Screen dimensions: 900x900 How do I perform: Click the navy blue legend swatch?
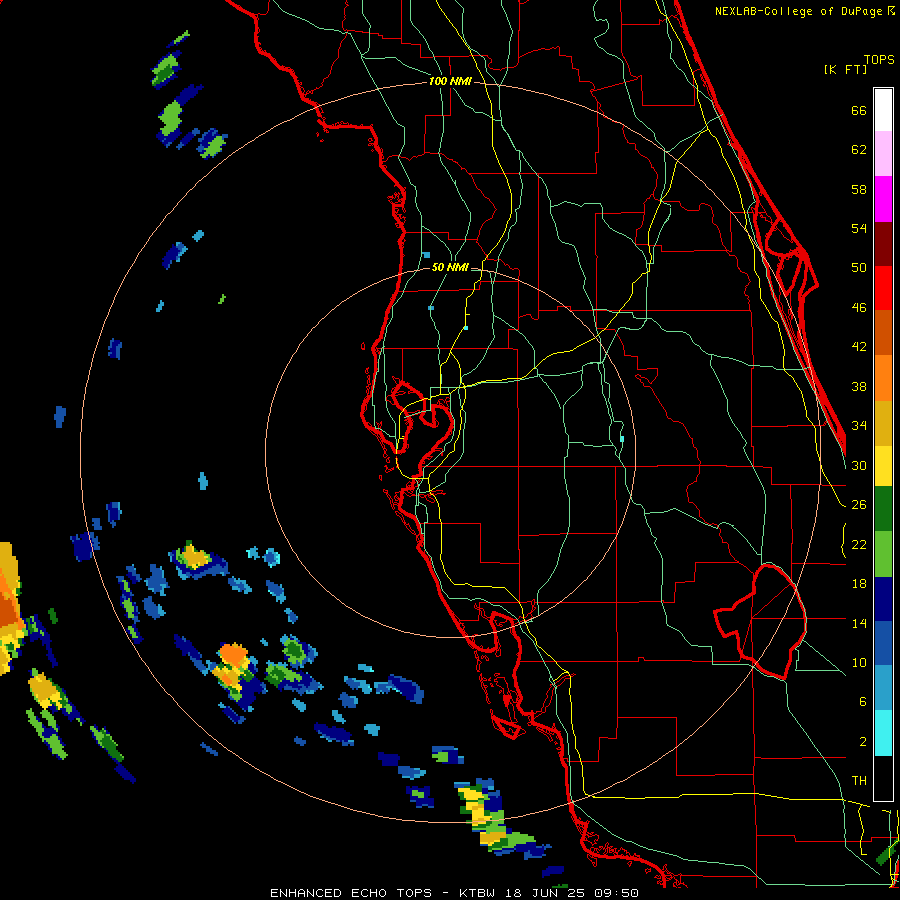883,599
